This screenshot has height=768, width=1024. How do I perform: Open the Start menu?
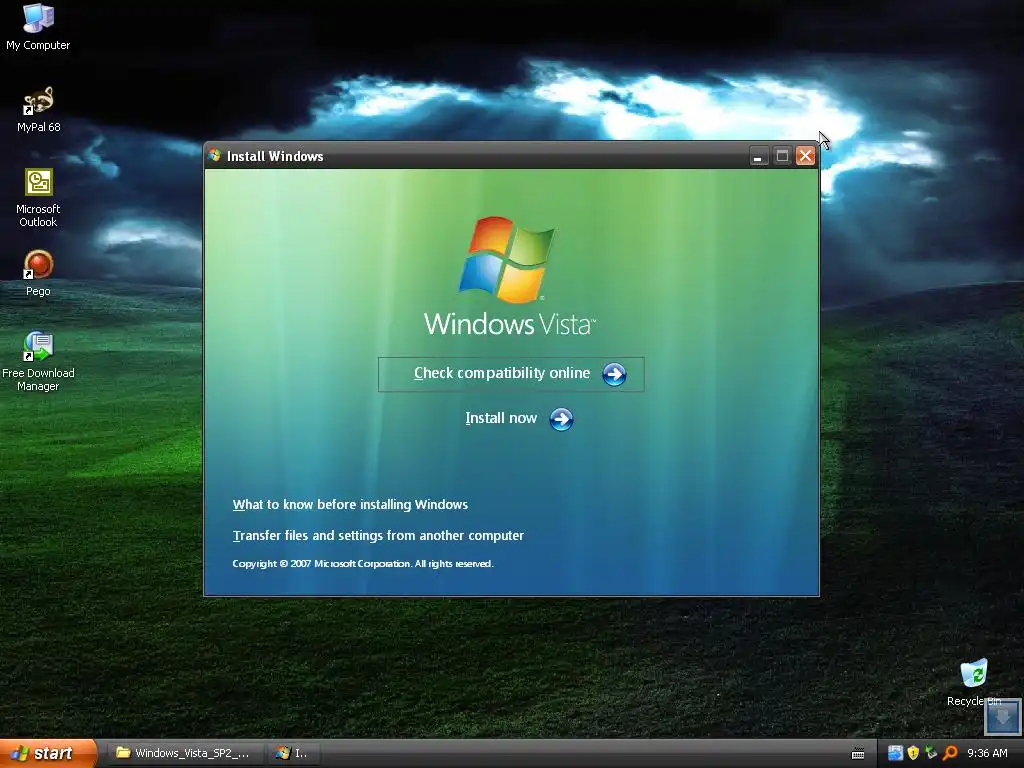47,754
